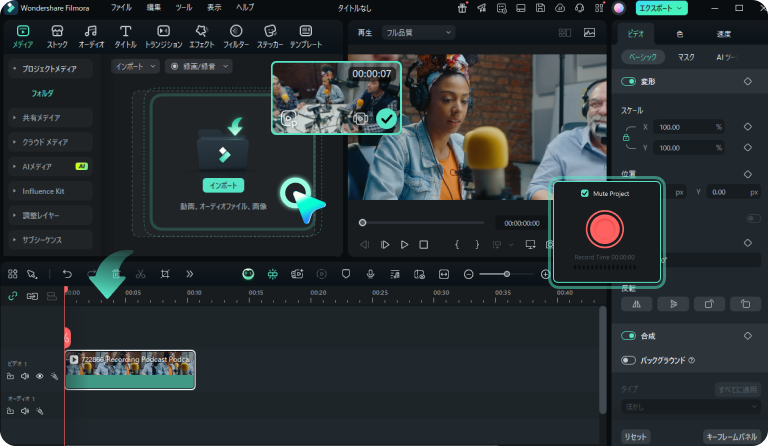Click the undo arrow in timeline toolbar
Screen dimensions: 768x446
[67, 274]
